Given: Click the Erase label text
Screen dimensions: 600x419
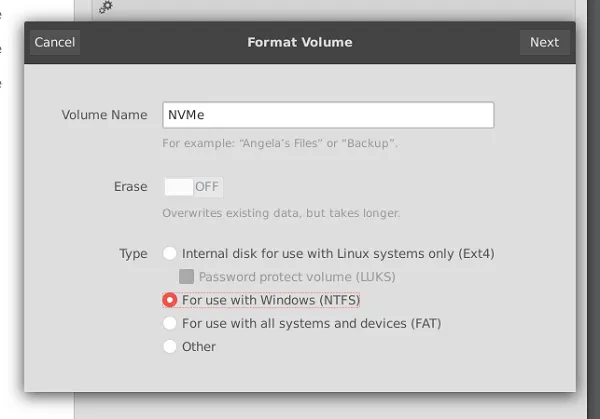Looking at the screenshot, I should pyautogui.click(x=130, y=187).
